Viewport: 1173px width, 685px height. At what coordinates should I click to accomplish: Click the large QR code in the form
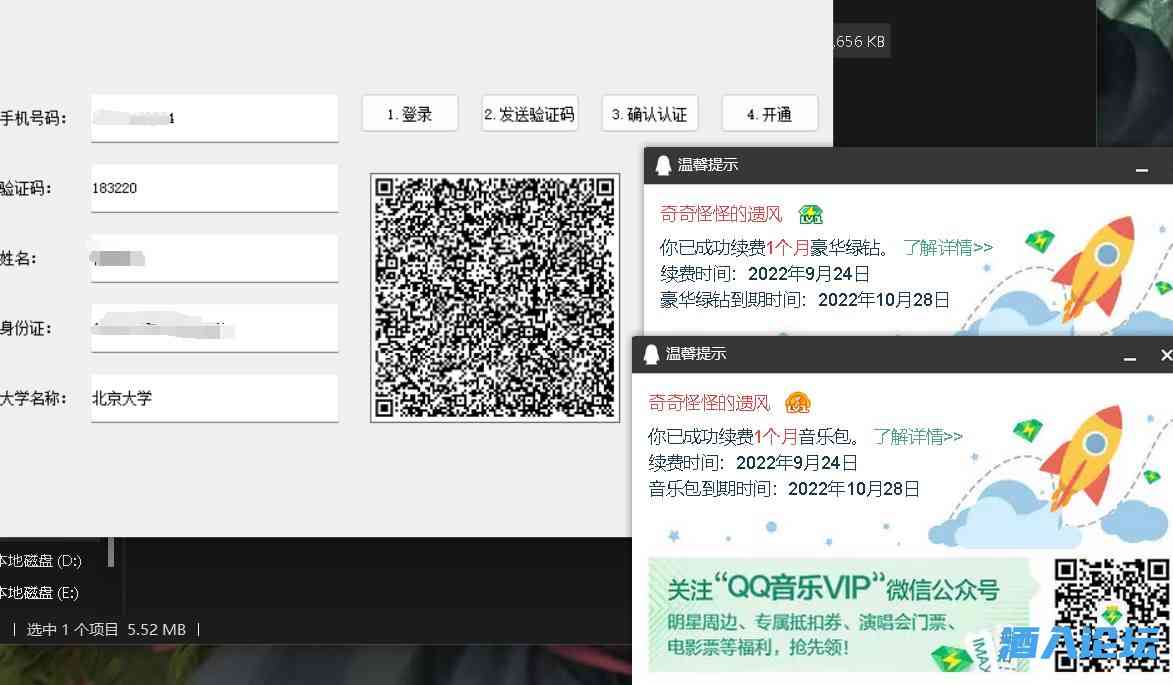(x=495, y=298)
